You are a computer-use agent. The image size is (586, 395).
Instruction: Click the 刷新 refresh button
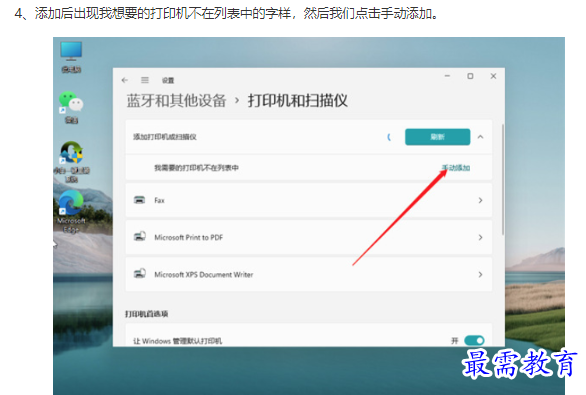point(437,137)
